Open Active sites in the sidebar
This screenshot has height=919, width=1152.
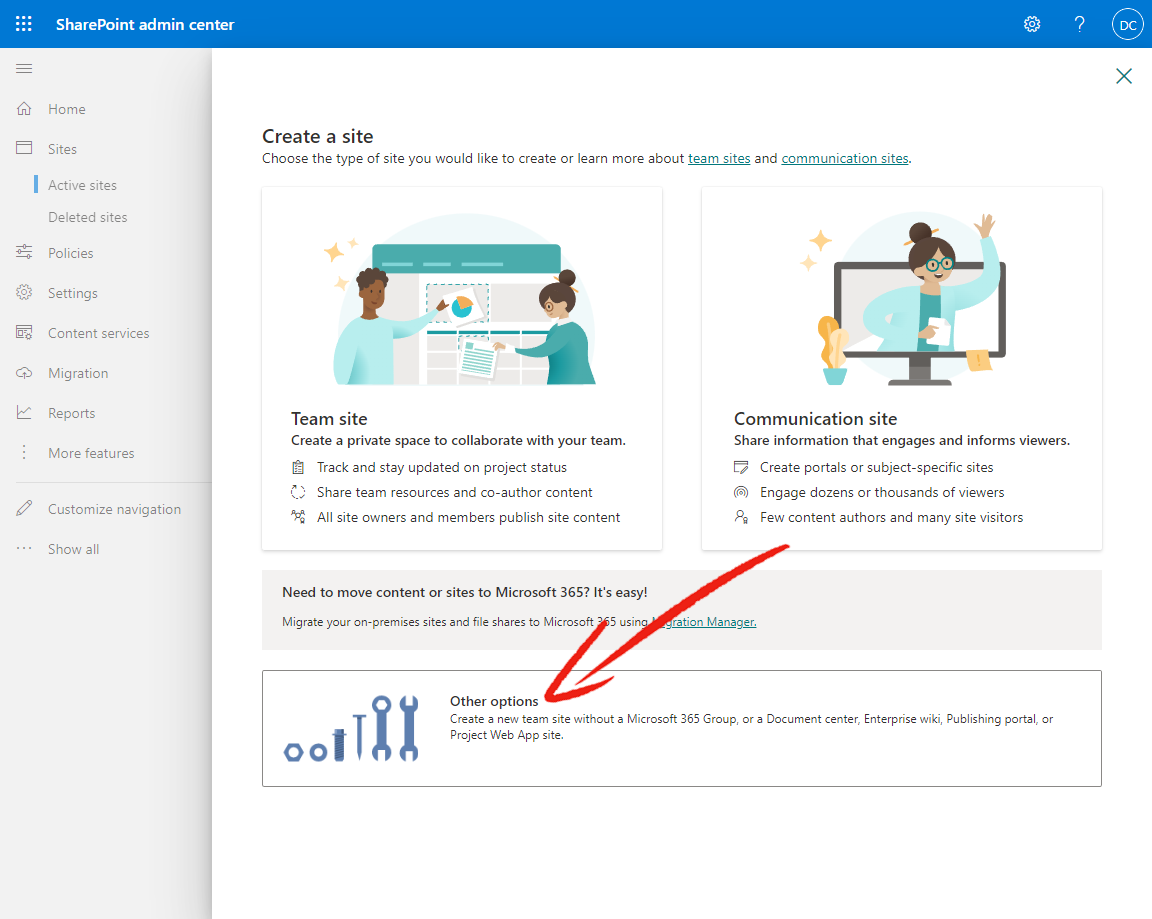82,185
